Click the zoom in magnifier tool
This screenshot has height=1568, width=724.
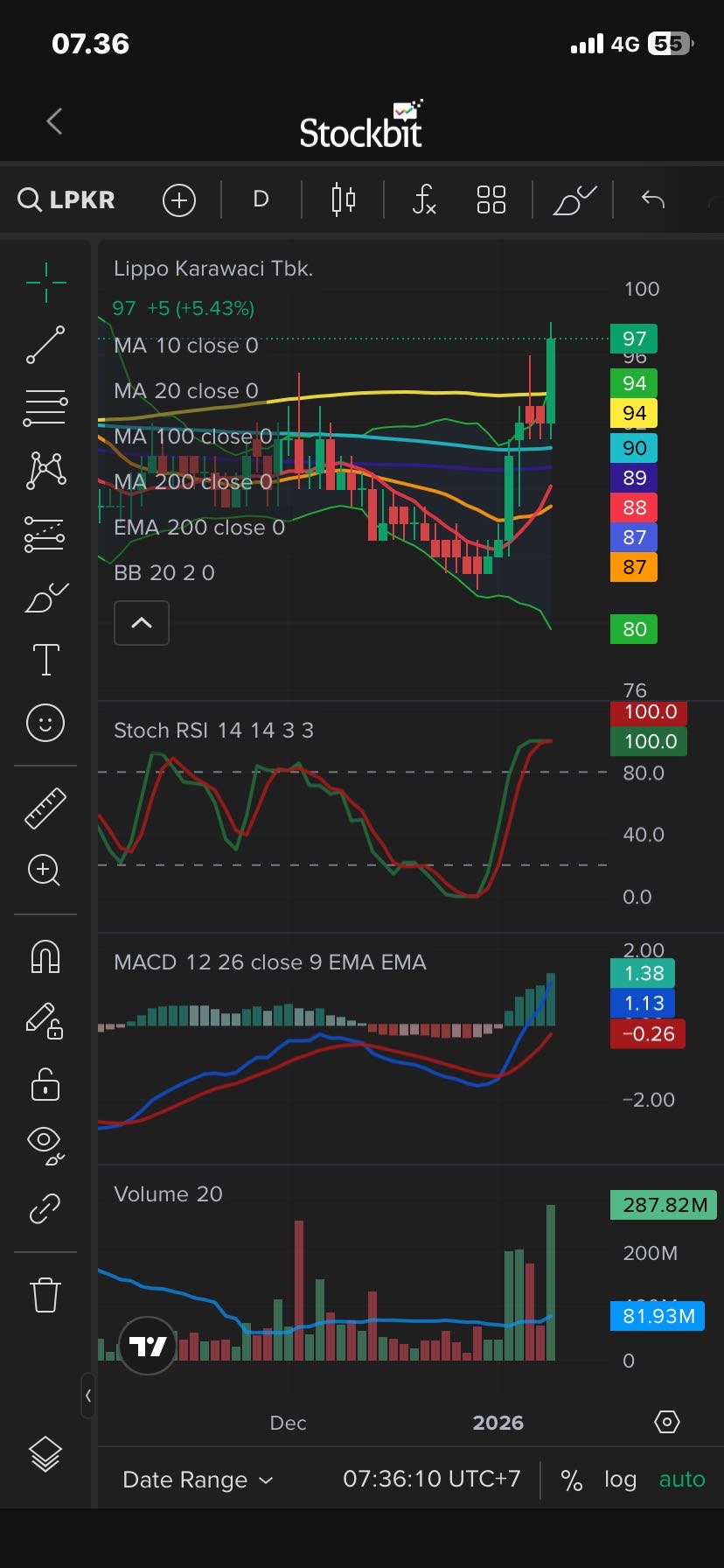(x=45, y=871)
